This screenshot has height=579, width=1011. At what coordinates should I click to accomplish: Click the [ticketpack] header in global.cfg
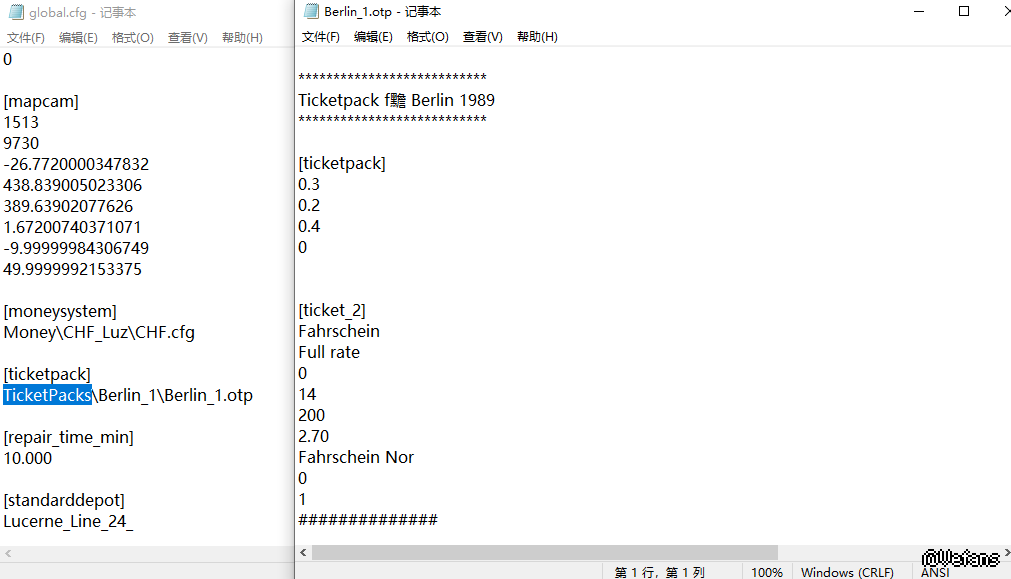pyautogui.click(x=47, y=375)
